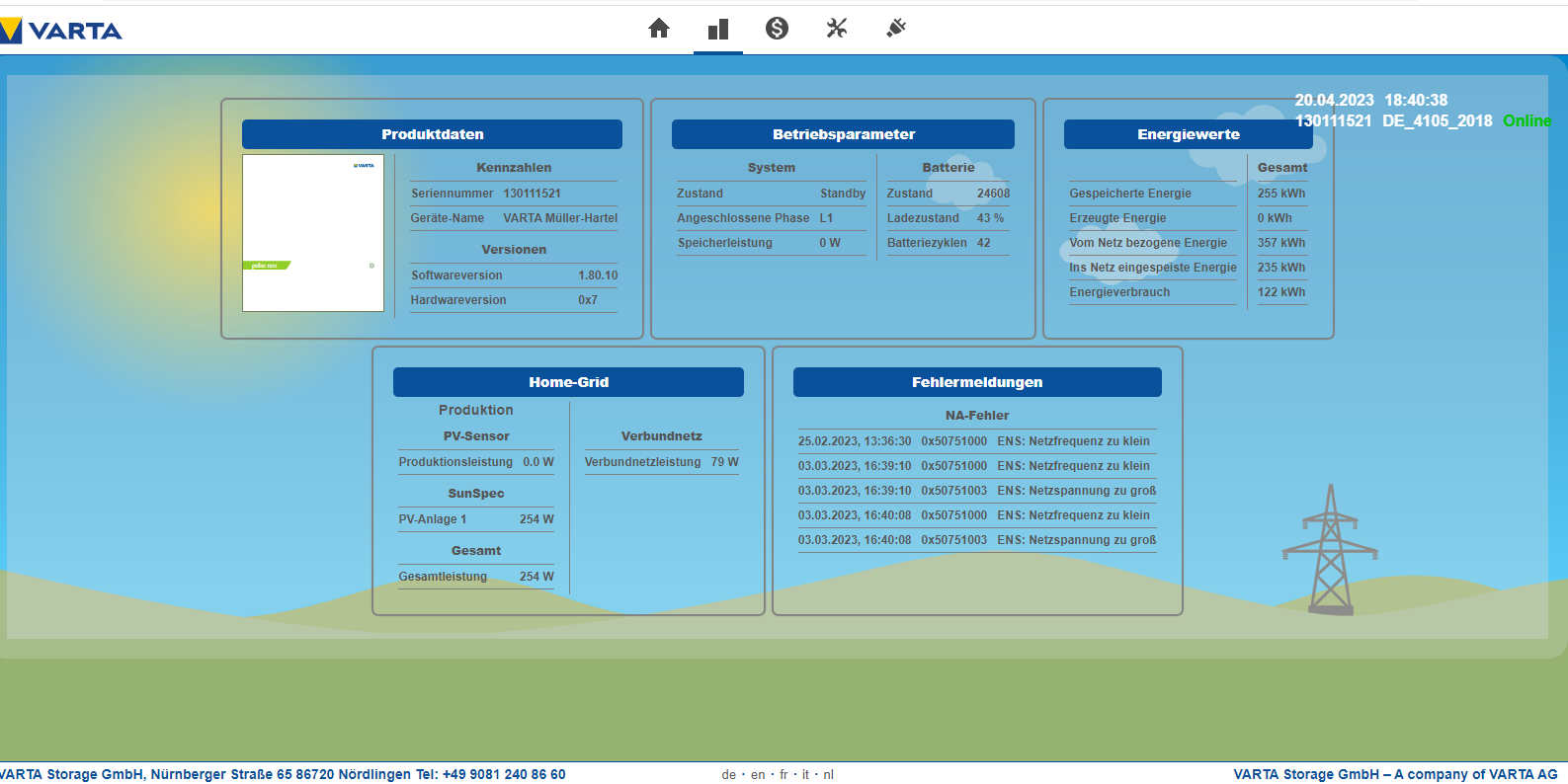The image size is (1568, 784).
Task: Click Gespeicherte Energie value 255 kWh
Action: 1280,194
